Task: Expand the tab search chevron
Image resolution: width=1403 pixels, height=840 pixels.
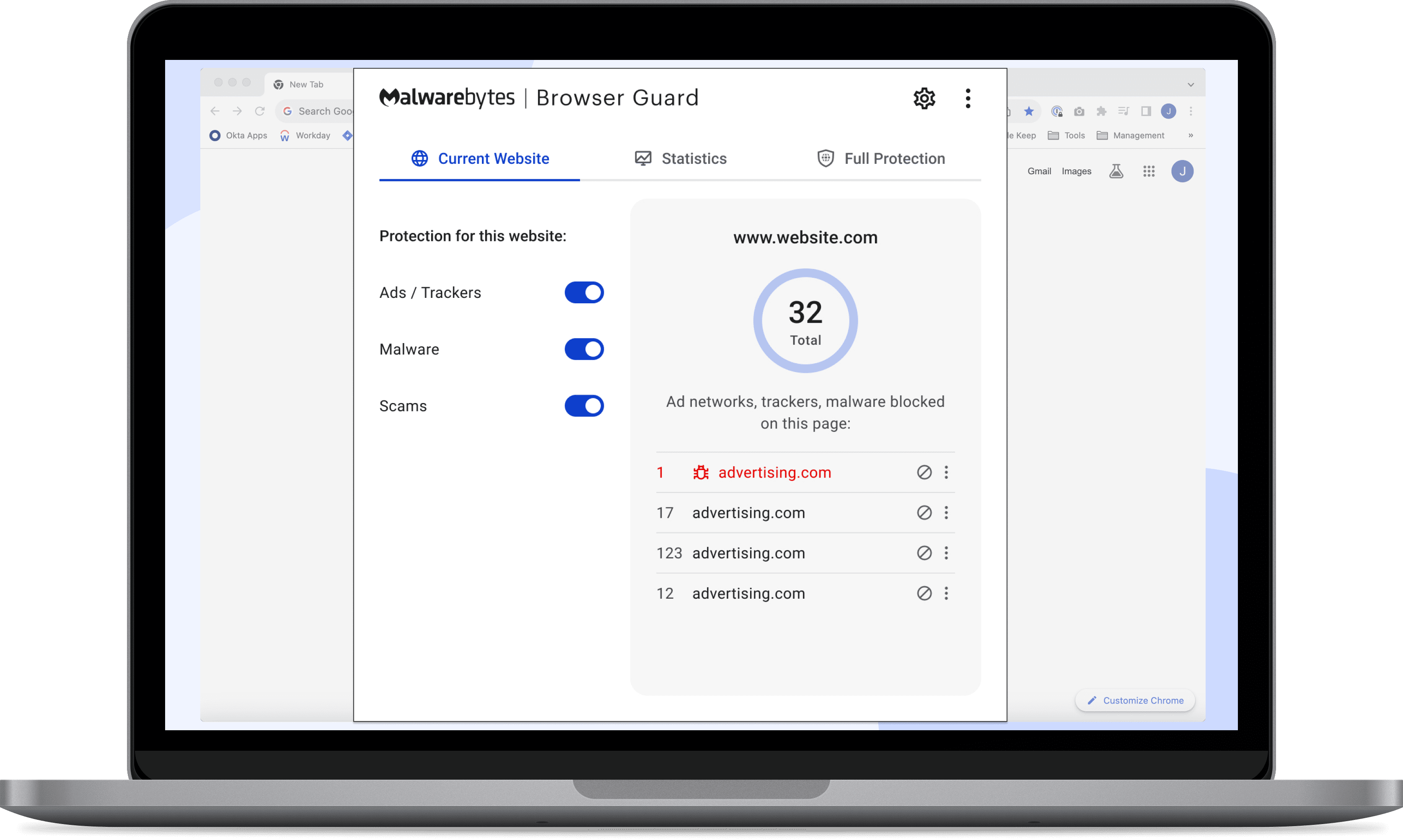Action: point(1191,85)
